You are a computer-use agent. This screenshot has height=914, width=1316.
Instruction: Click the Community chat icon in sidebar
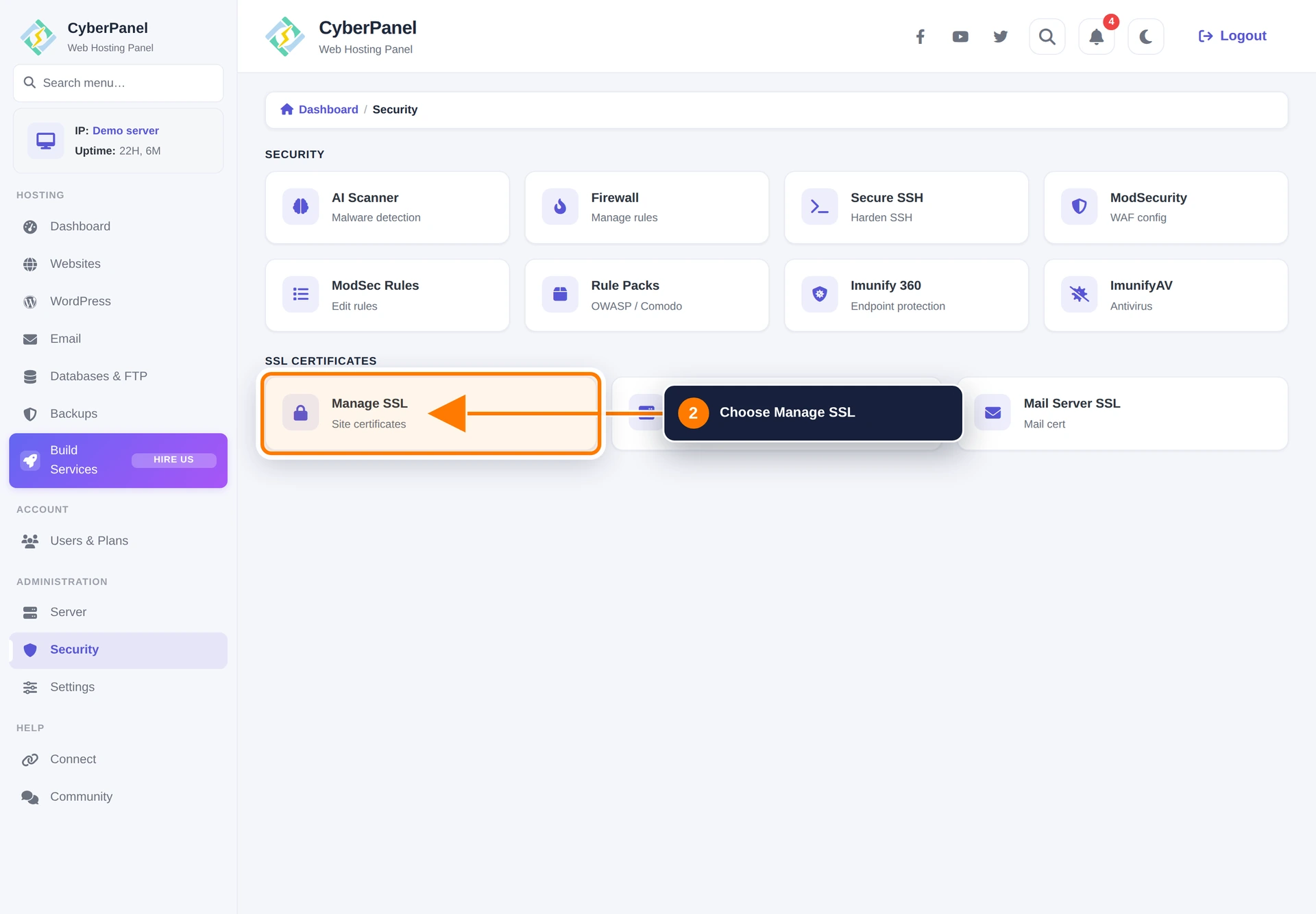pos(30,798)
